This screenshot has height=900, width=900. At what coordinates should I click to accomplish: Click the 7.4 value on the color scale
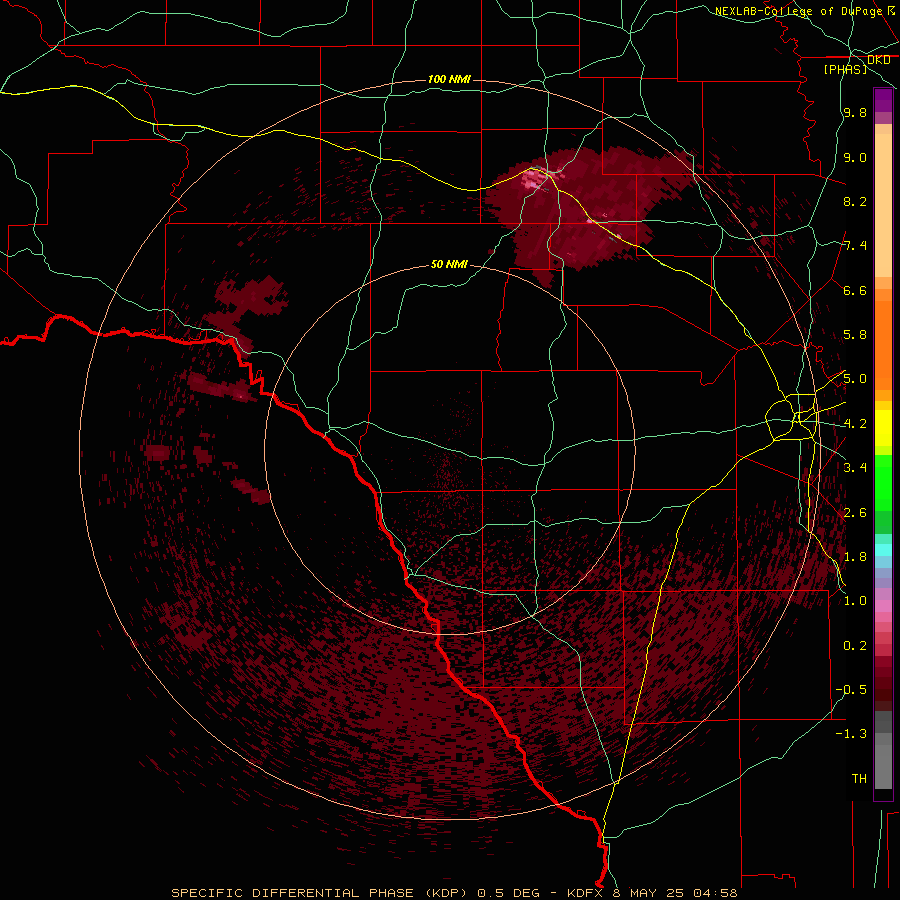(x=855, y=246)
